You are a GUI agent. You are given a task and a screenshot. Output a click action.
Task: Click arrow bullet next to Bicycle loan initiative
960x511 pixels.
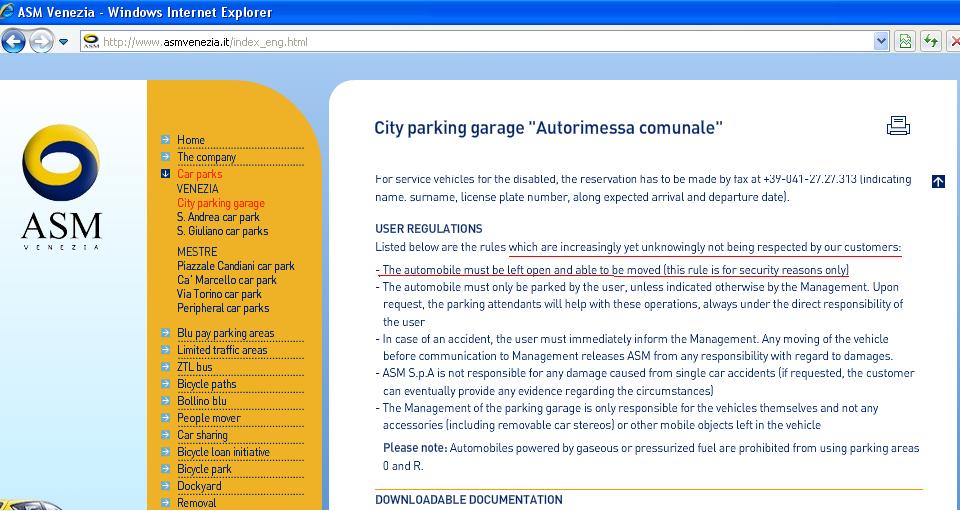(165, 452)
